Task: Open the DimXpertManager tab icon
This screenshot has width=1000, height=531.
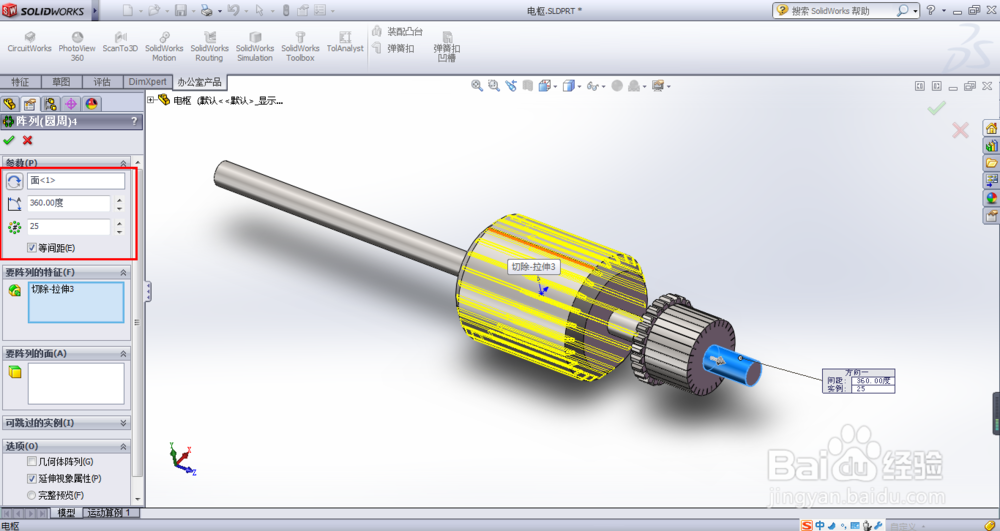Action: point(71,104)
